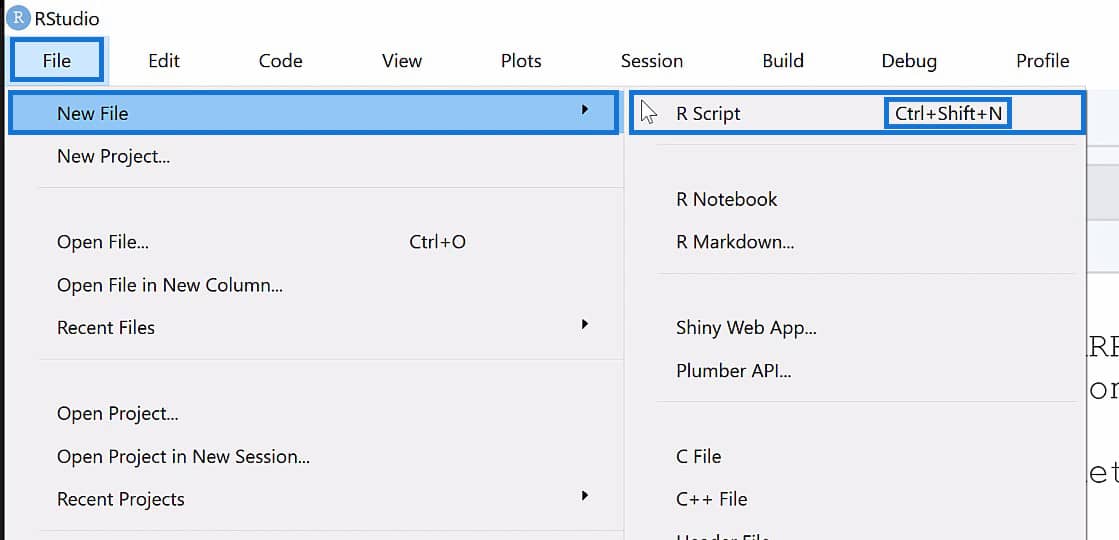Open the Code menu

(x=280, y=61)
